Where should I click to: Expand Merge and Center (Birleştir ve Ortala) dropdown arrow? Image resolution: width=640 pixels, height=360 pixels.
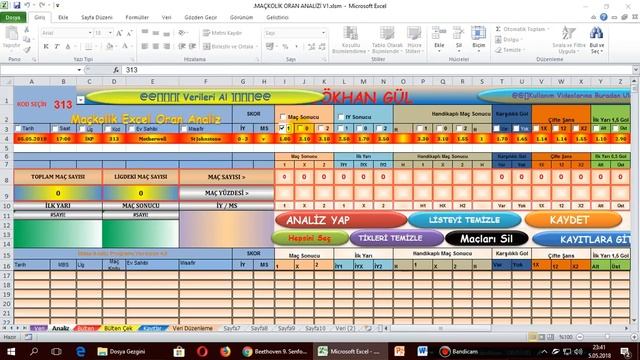[257, 47]
